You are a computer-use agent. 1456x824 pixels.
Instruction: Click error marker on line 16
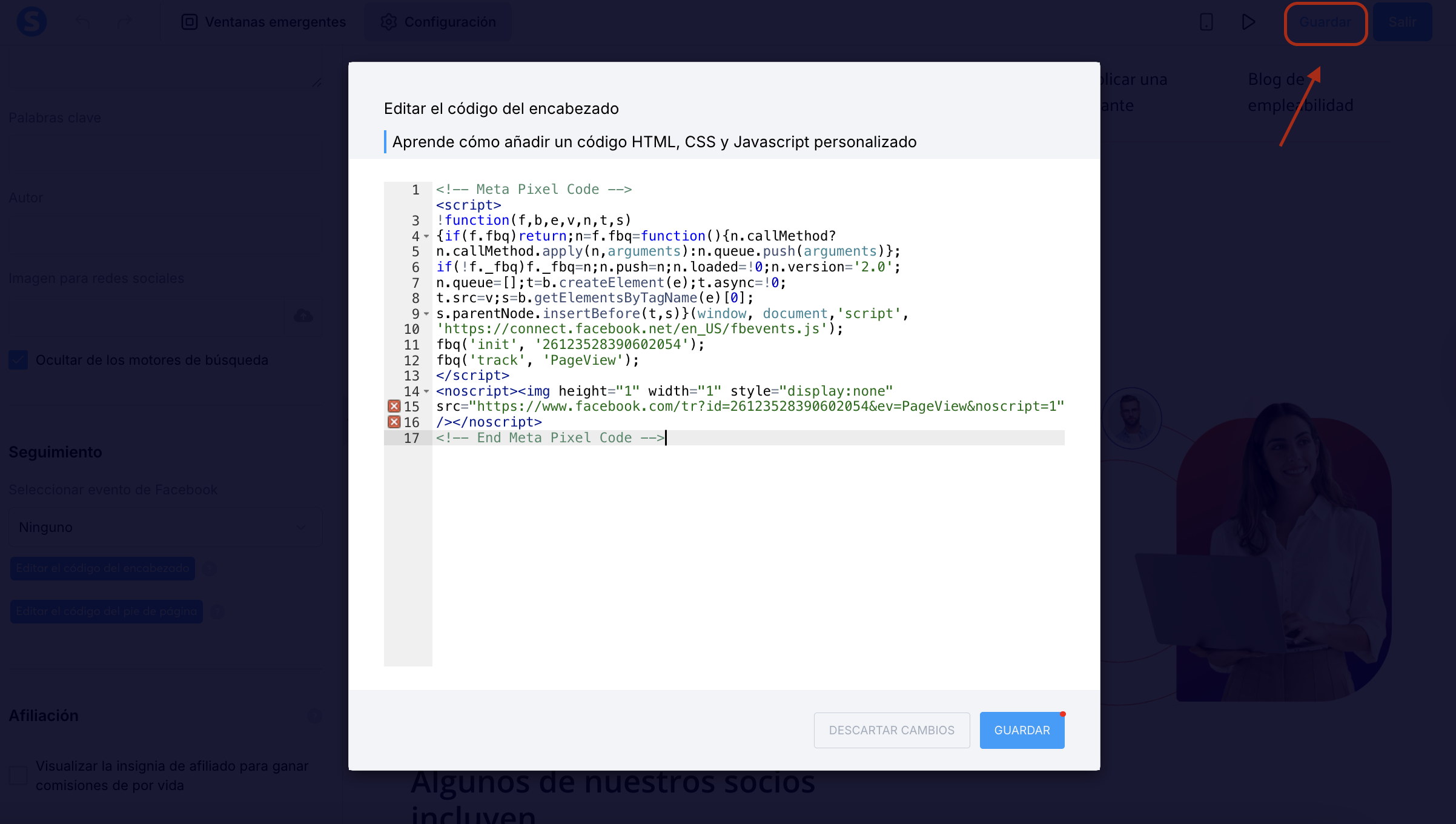pyautogui.click(x=394, y=422)
